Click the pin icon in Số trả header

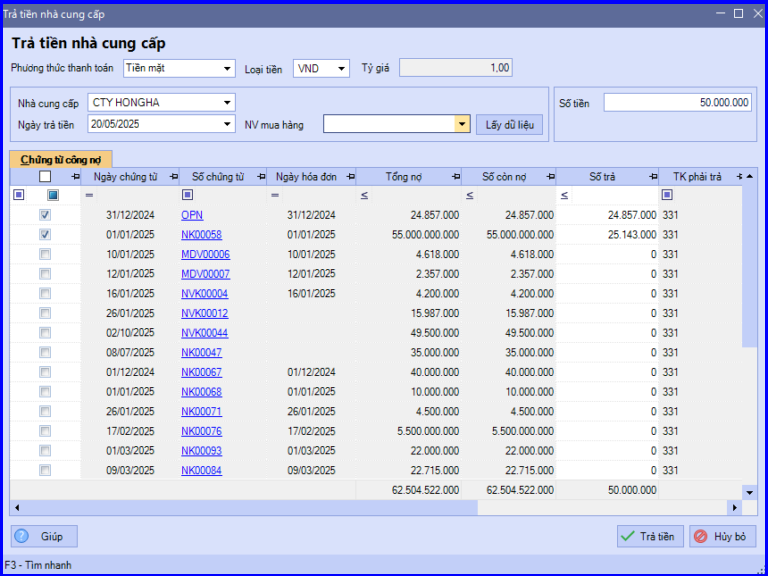653,177
